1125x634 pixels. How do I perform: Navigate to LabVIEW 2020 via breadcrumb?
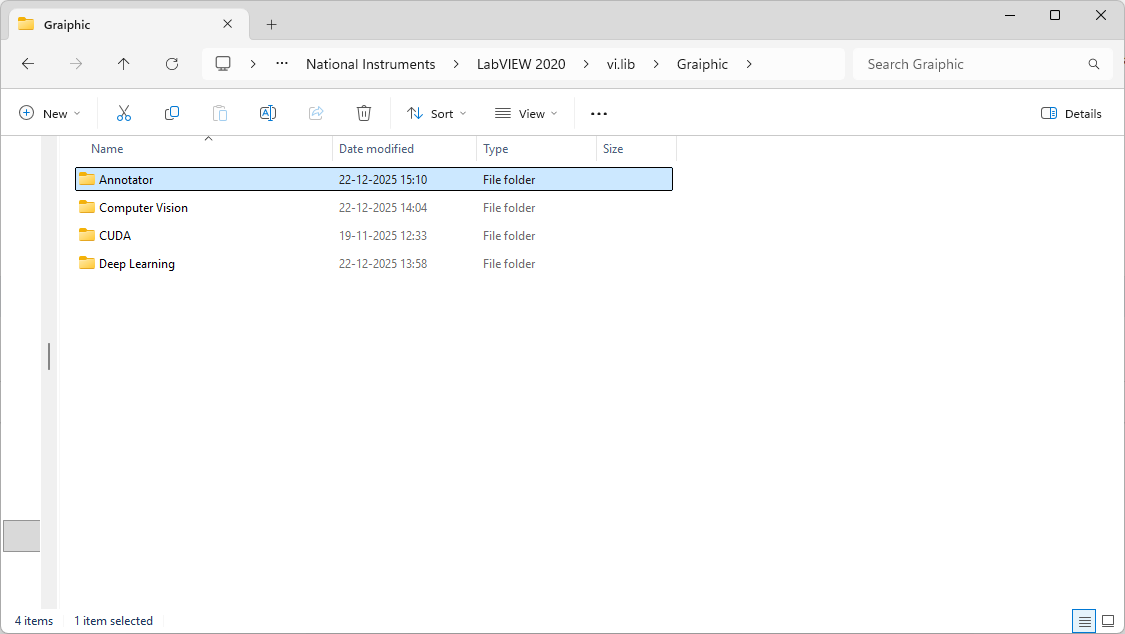tap(520, 63)
